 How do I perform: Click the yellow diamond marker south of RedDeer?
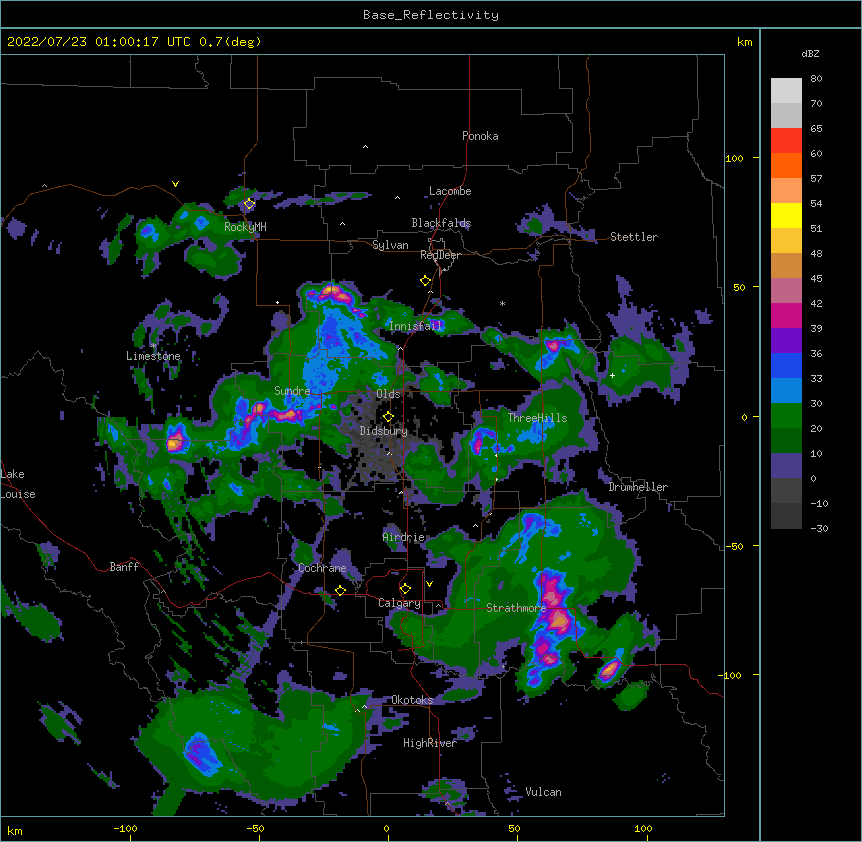tap(425, 281)
